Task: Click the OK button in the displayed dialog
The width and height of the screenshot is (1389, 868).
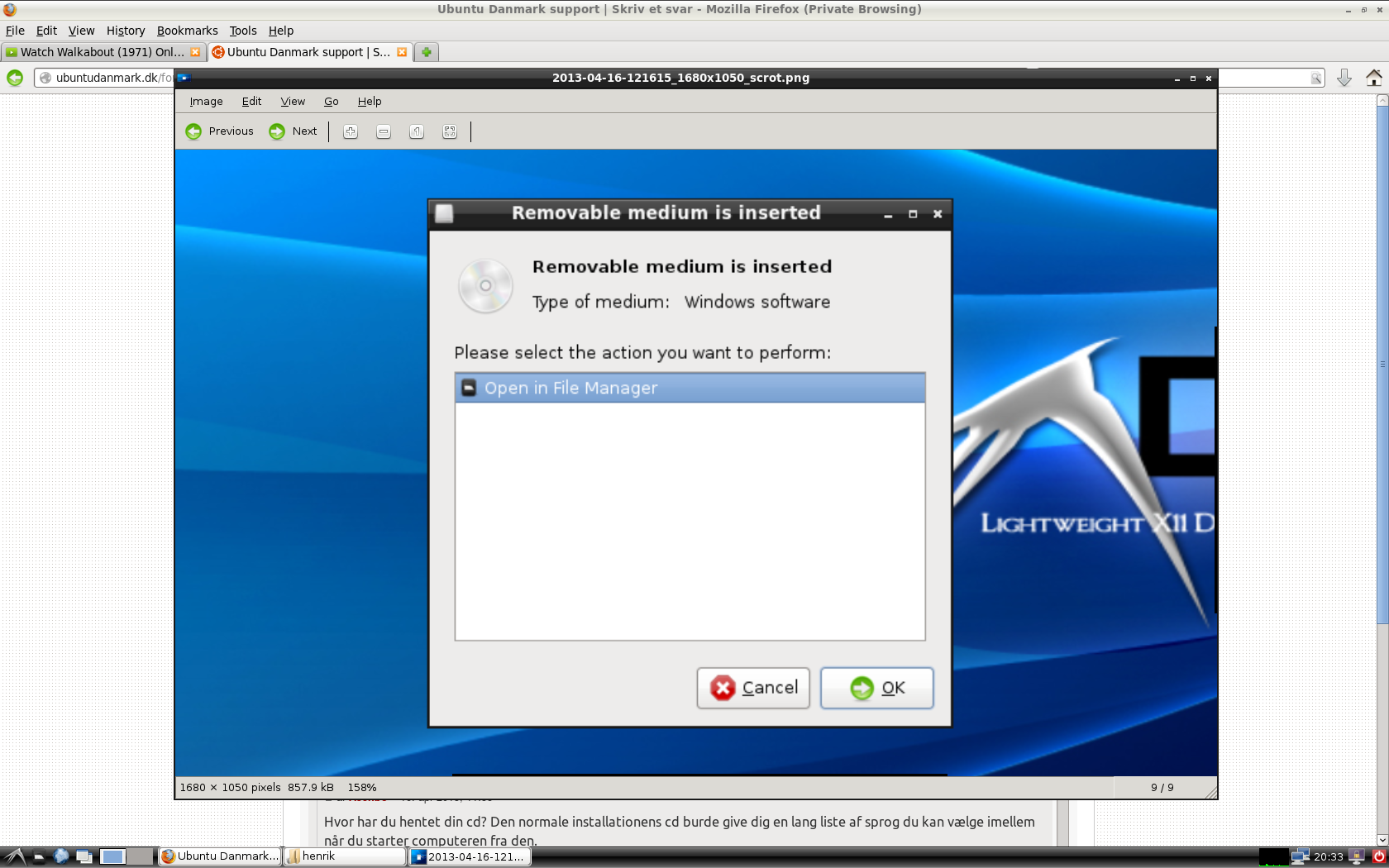Action: coord(877,688)
